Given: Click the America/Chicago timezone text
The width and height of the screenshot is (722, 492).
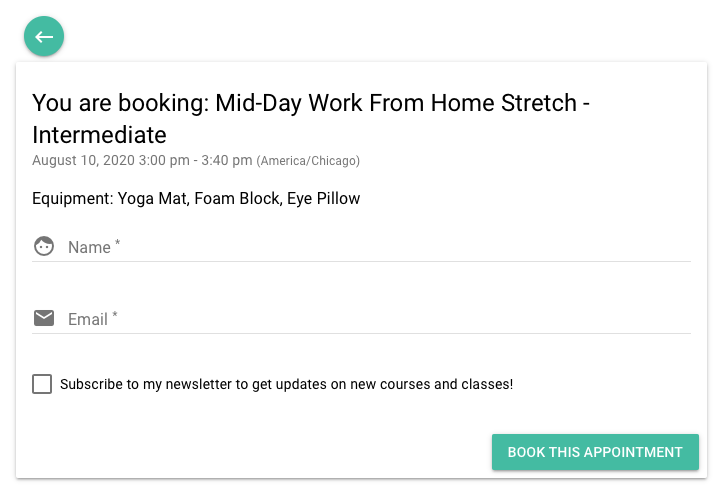Looking at the screenshot, I should (x=308, y=161).
